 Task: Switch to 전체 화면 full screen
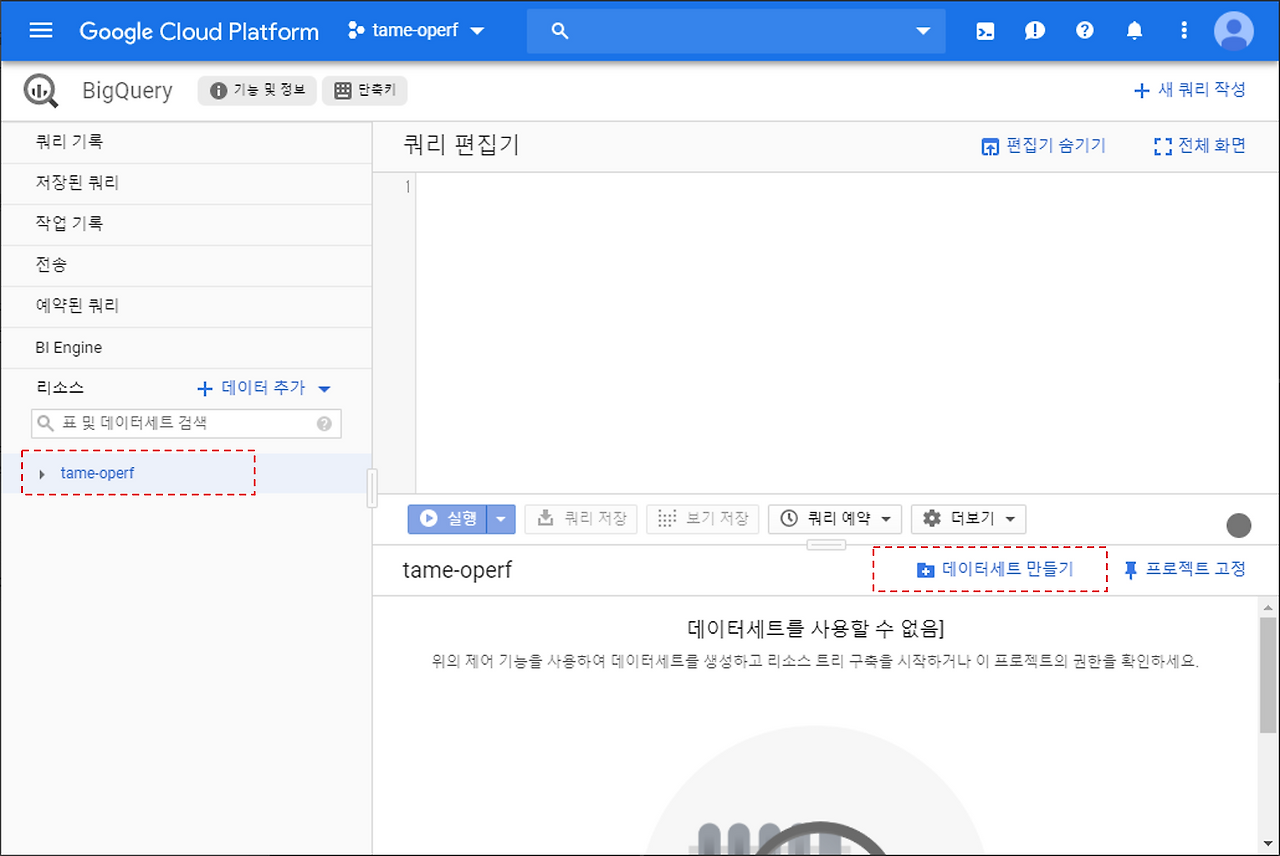1200,146
